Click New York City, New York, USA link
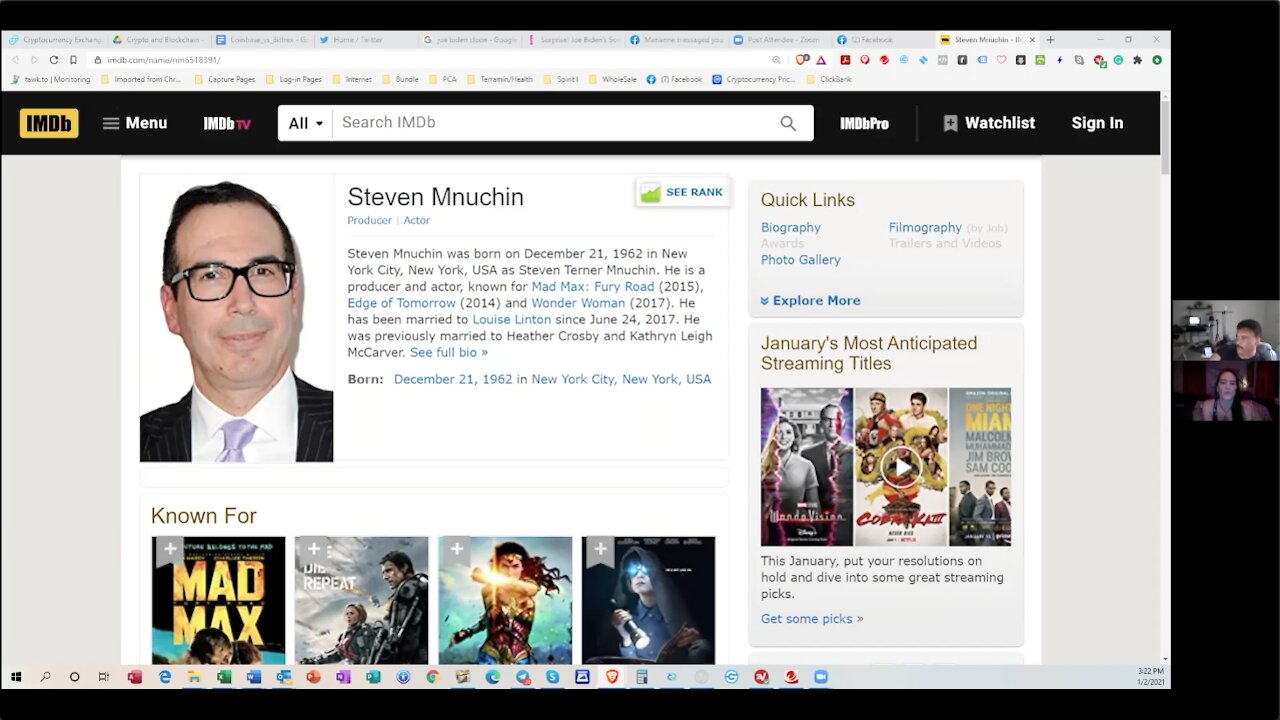Image resolution: width=1280 pixels, height=720 pixels. click(621, 380)
